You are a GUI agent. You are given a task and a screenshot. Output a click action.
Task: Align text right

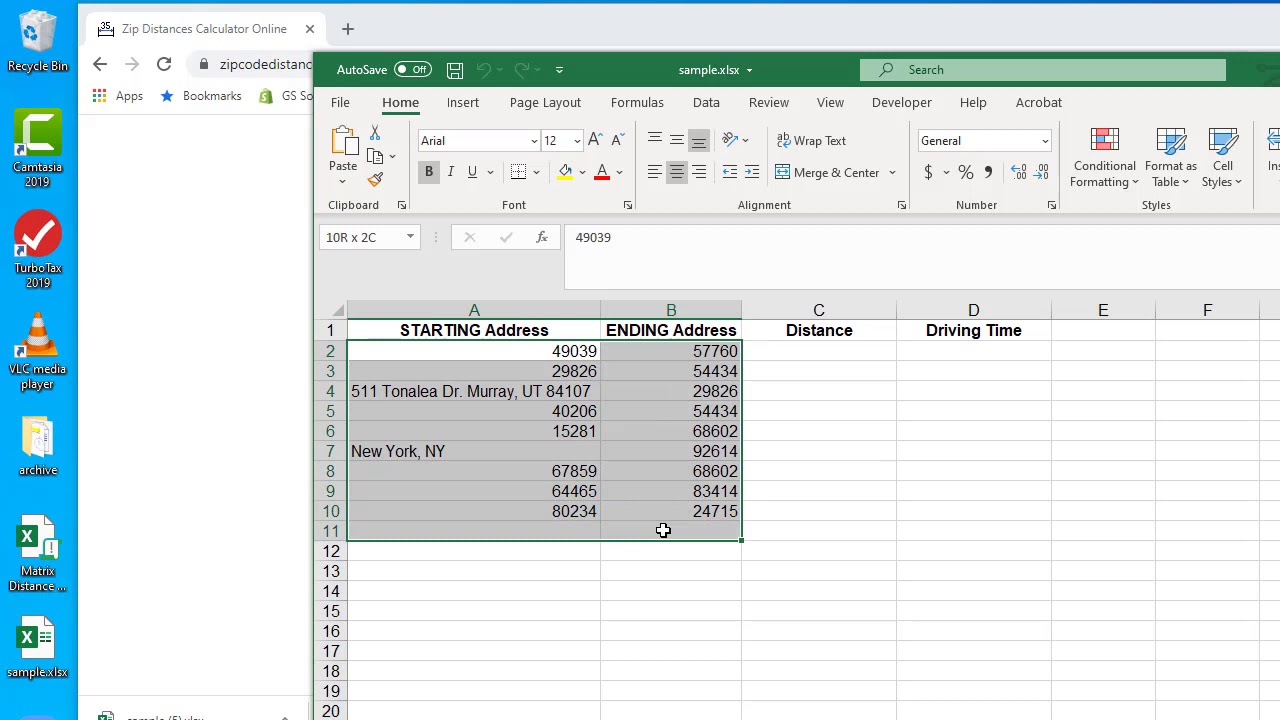[x=699, y=172]
